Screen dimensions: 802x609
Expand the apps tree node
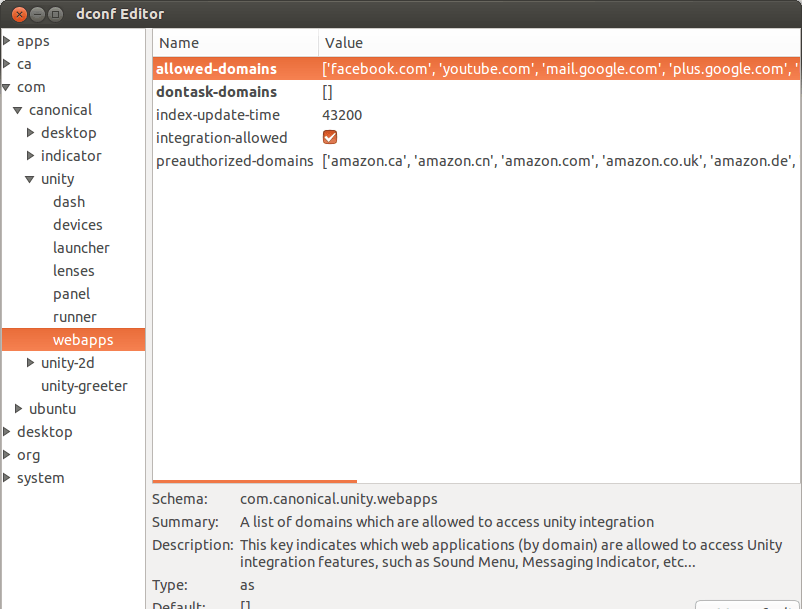coord(7,41)
